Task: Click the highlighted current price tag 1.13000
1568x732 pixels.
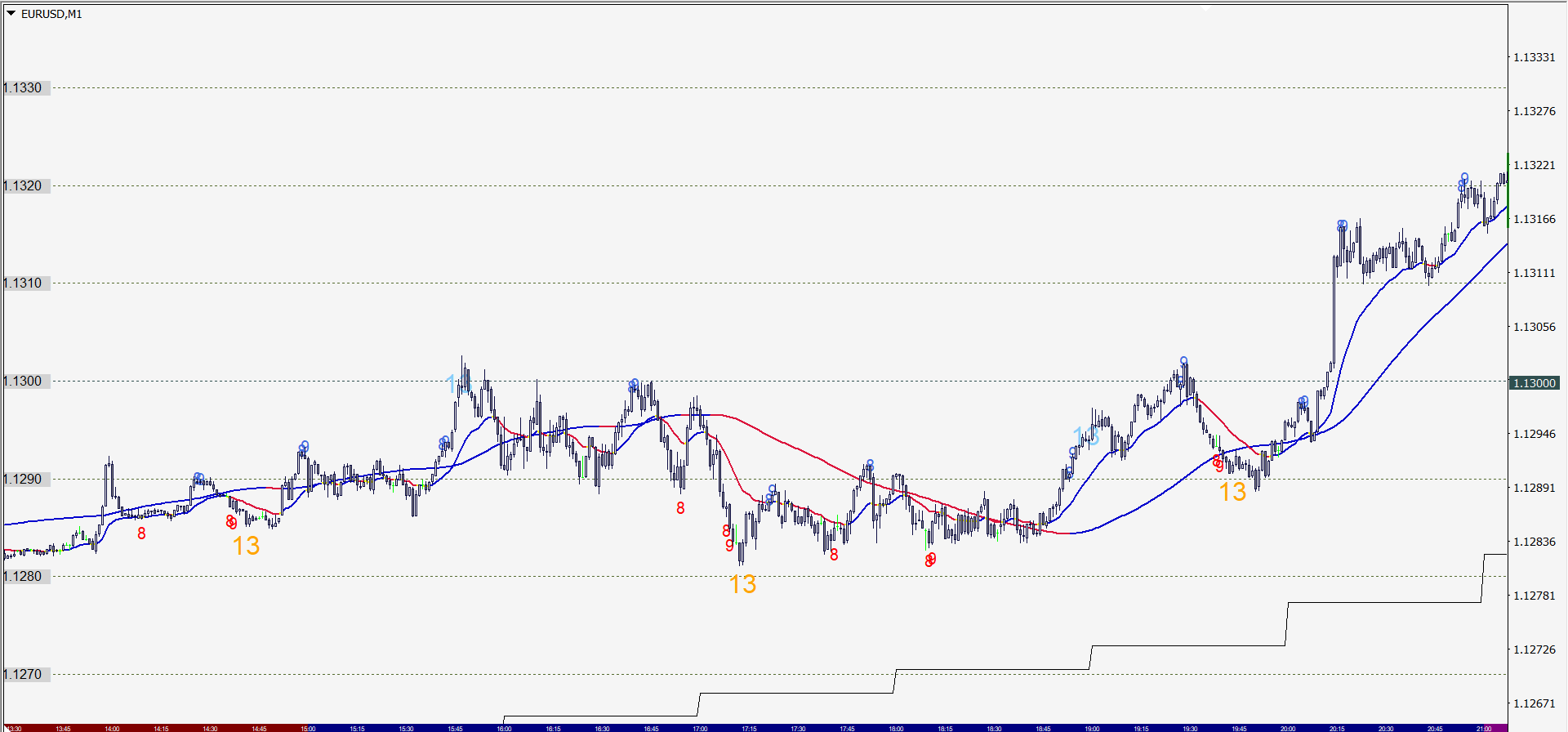Action: pos(1535,383)
